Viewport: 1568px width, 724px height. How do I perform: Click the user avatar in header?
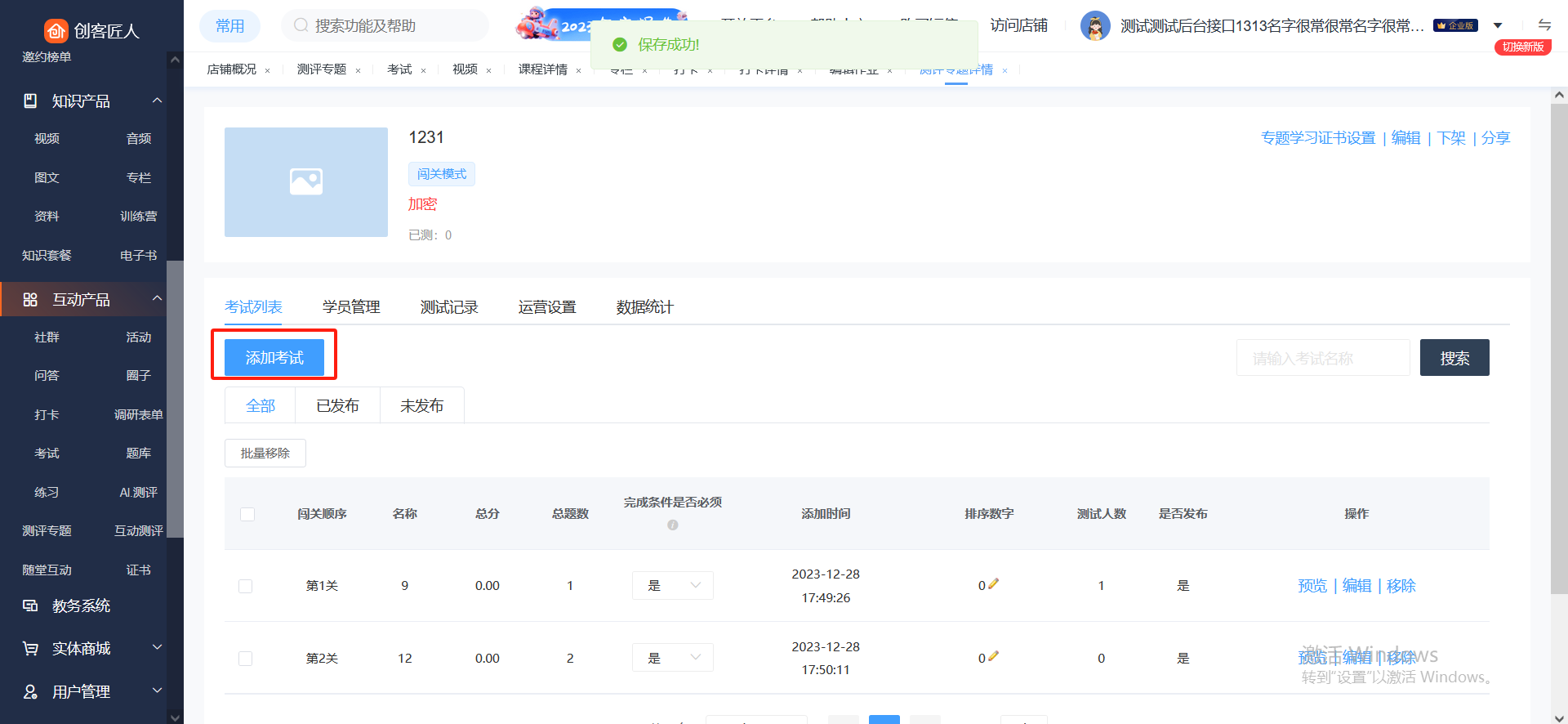(x=1094, y=26)
